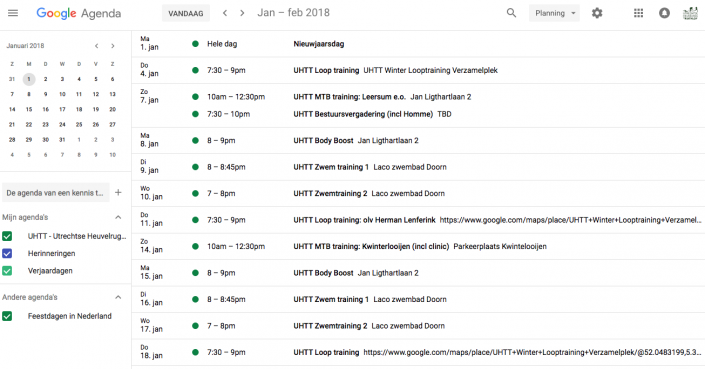Click green dot of UHTT Bestuursvergadering event

coord(195,114)
